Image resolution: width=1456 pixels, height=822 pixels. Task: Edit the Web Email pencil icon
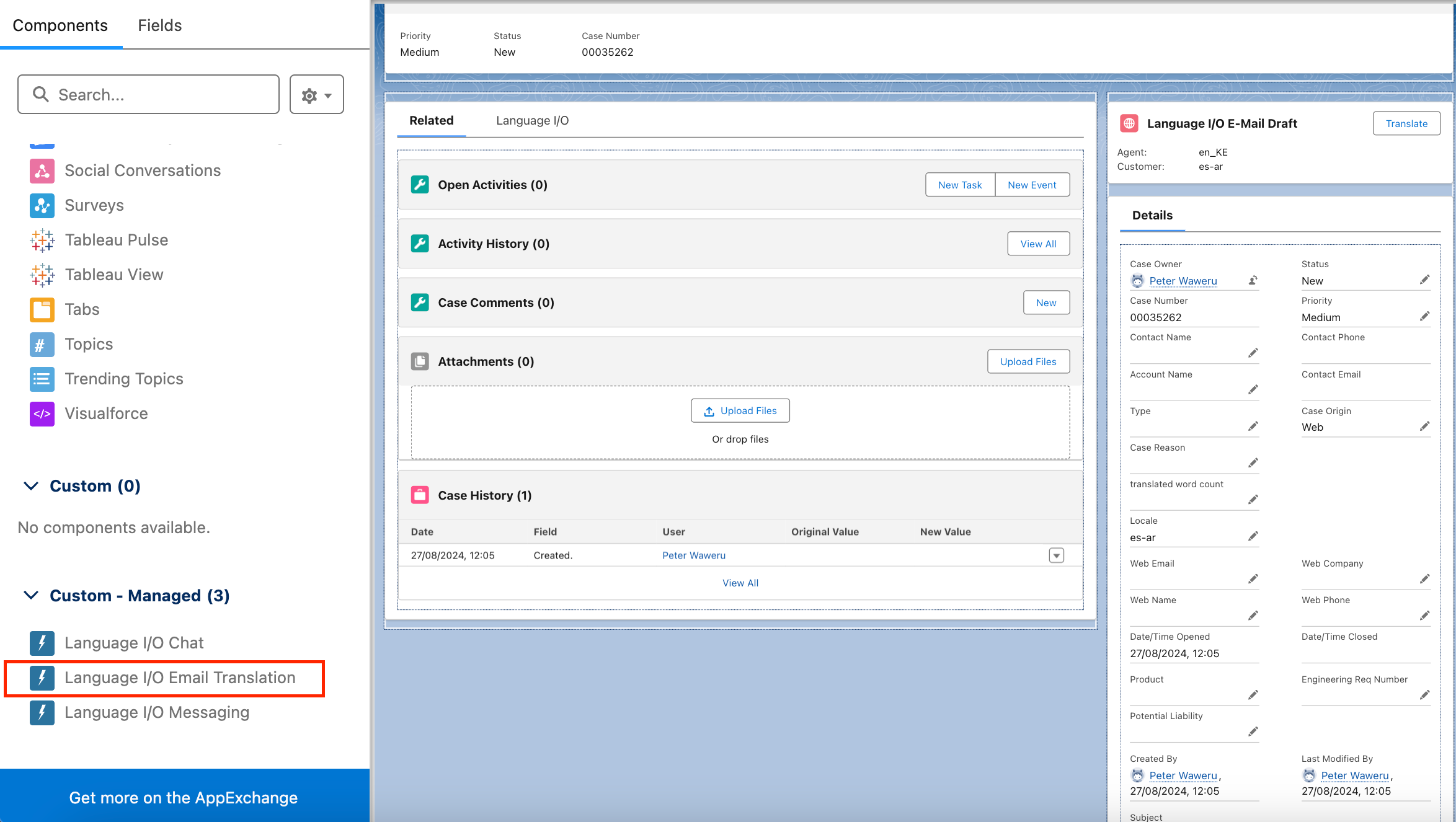tap(1253, 579)
